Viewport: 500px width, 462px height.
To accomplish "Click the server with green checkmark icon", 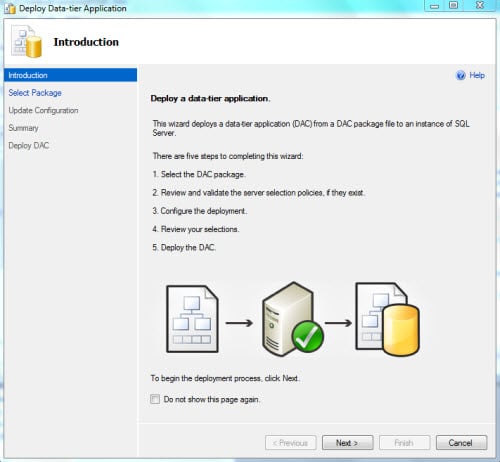I will [293, 319].
